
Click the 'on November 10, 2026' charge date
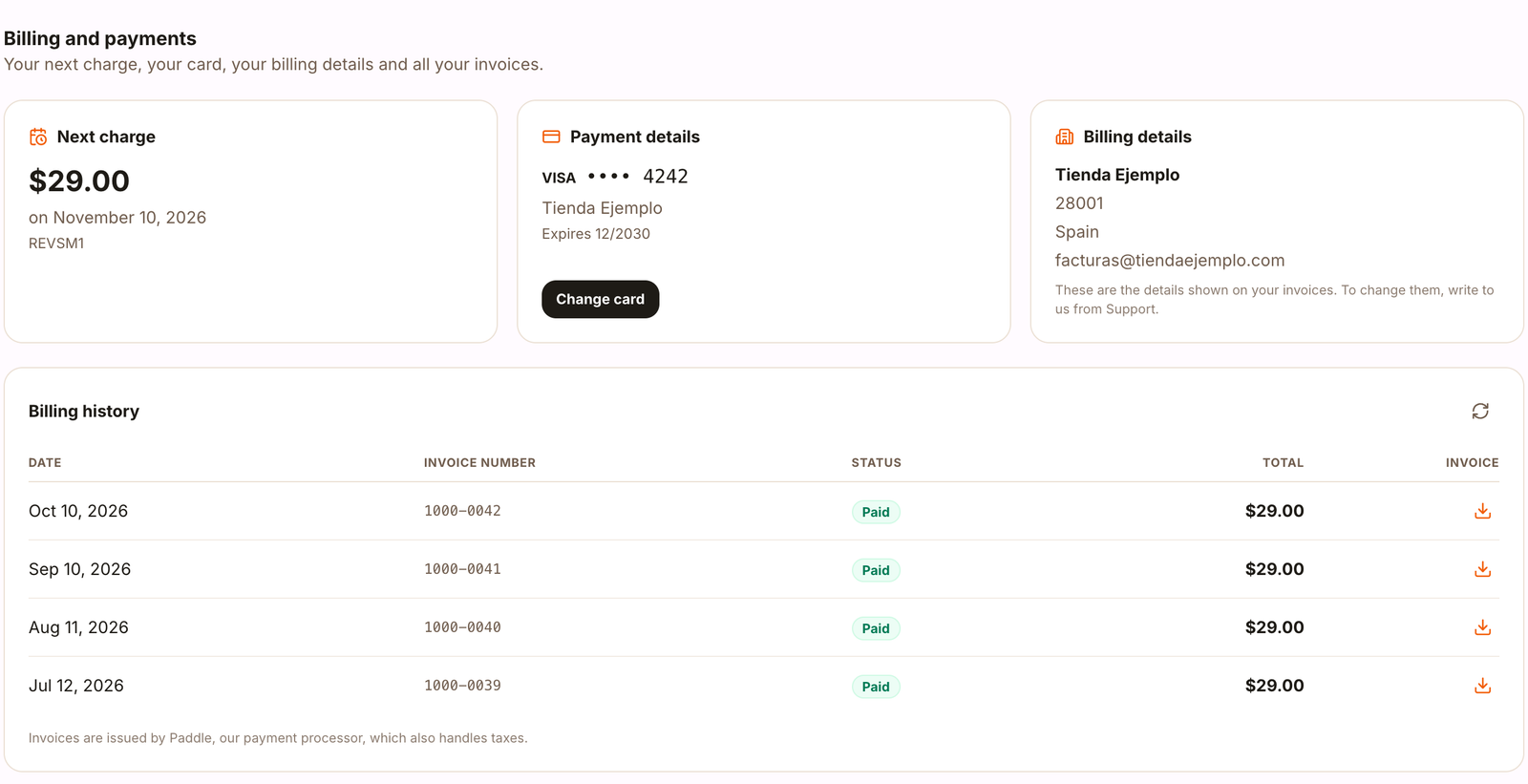(117, 218)
